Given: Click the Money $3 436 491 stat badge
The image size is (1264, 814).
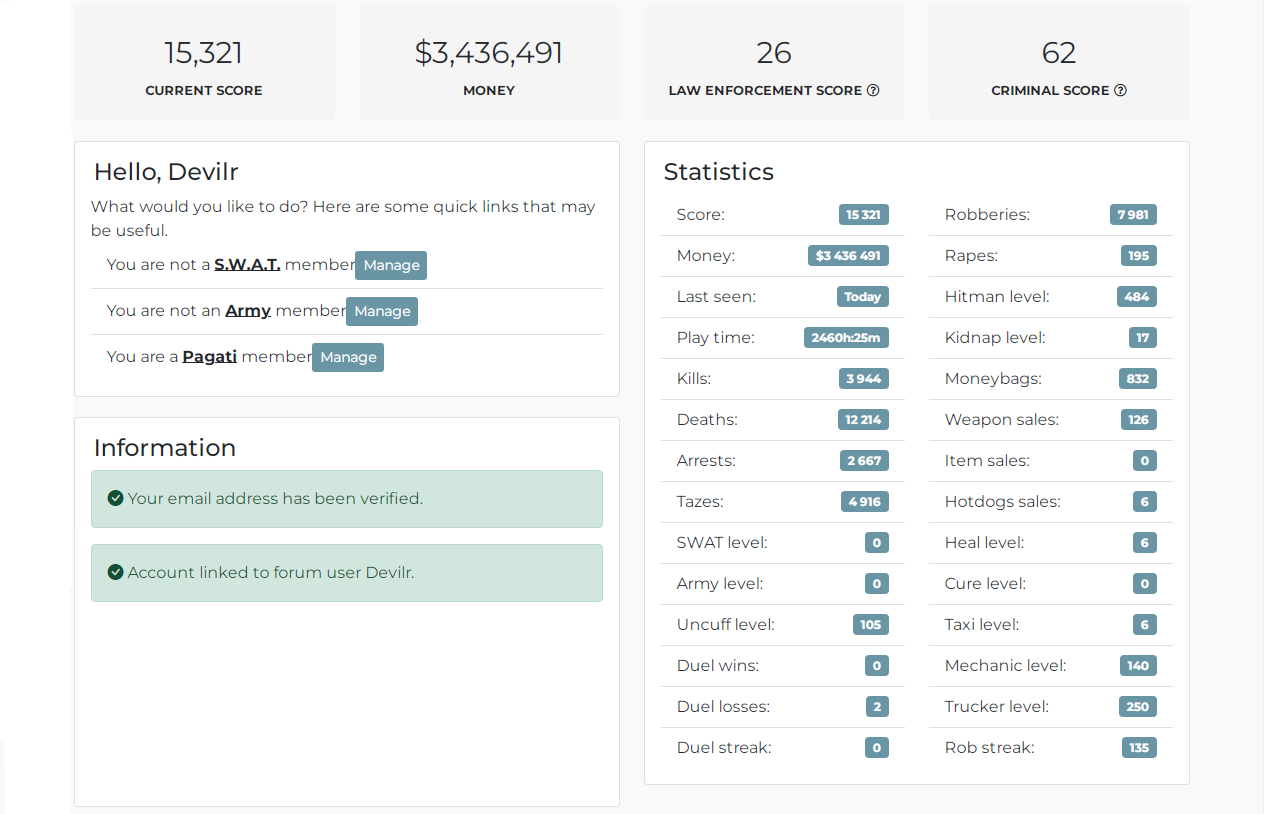Looking at the screenshot, I should click(x=848, y=256).
